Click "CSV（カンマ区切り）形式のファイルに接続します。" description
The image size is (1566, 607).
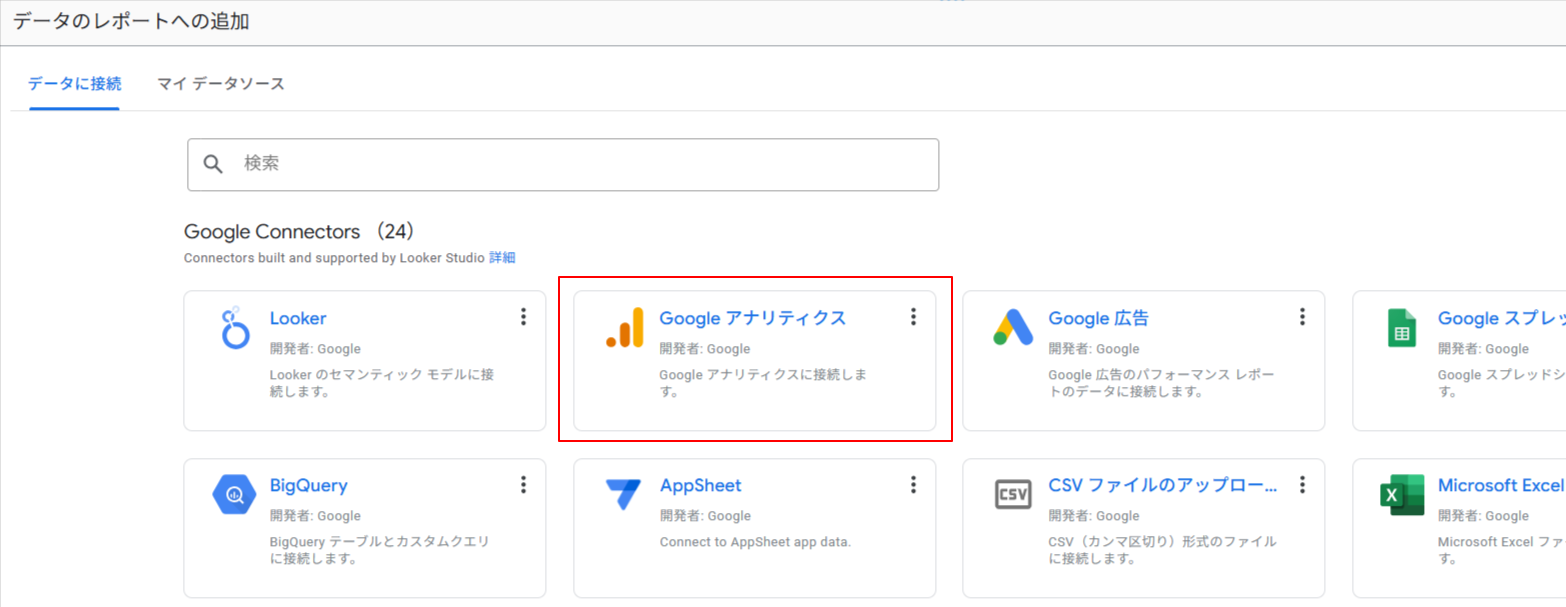point(1162,550)
